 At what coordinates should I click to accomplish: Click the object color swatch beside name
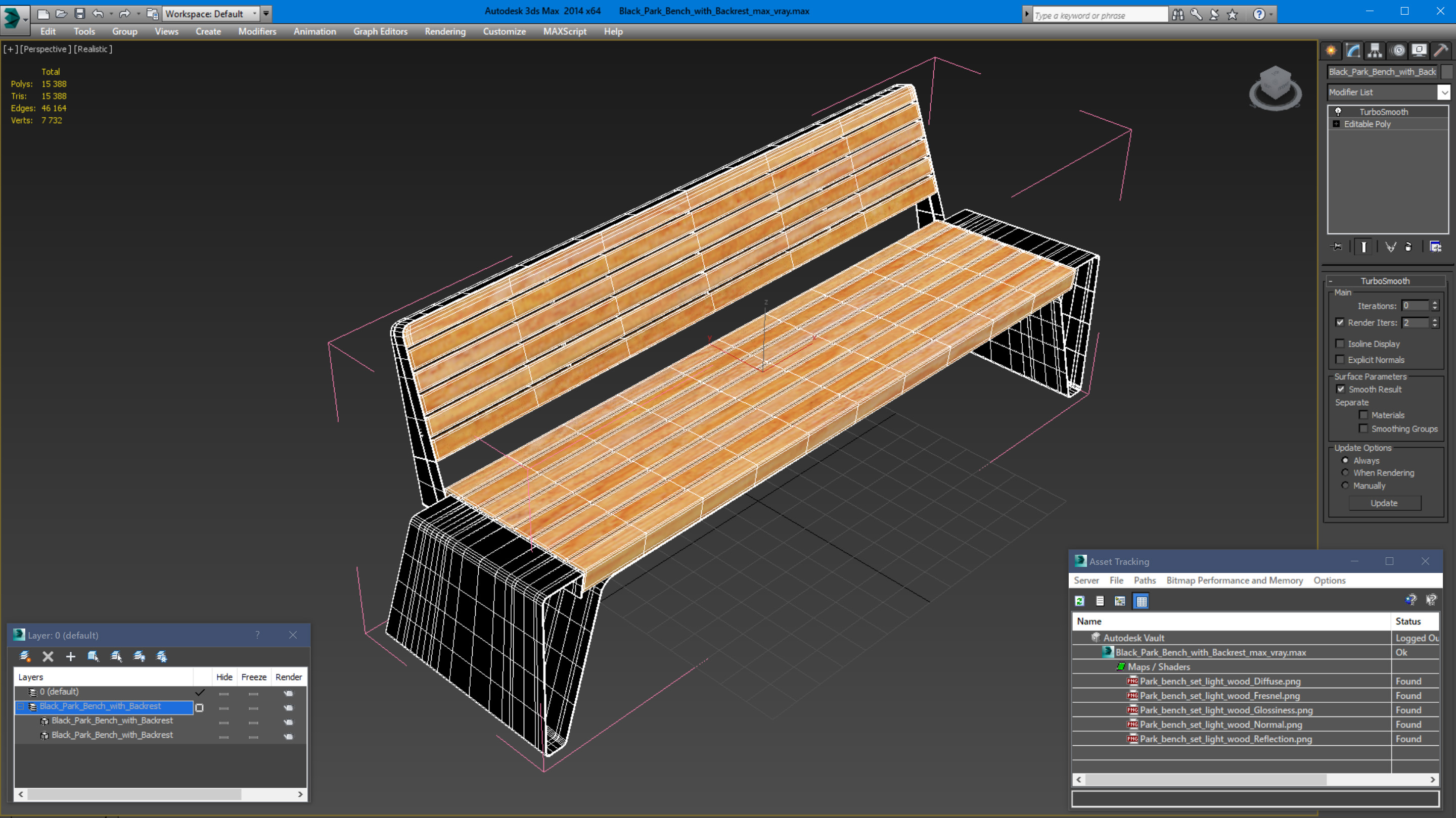click(1447, 72)
